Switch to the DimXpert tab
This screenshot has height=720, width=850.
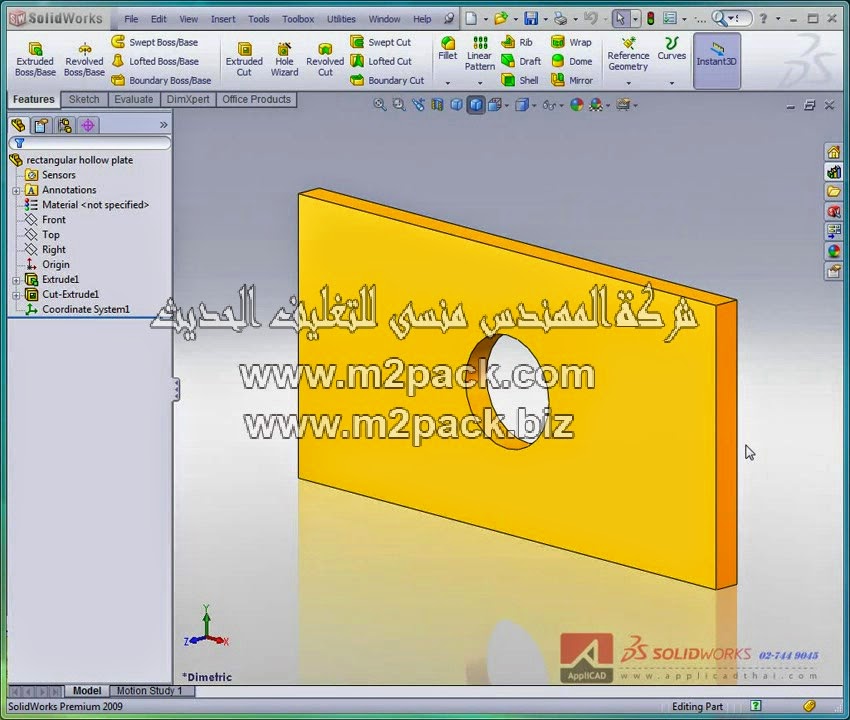tap(188, 99)
